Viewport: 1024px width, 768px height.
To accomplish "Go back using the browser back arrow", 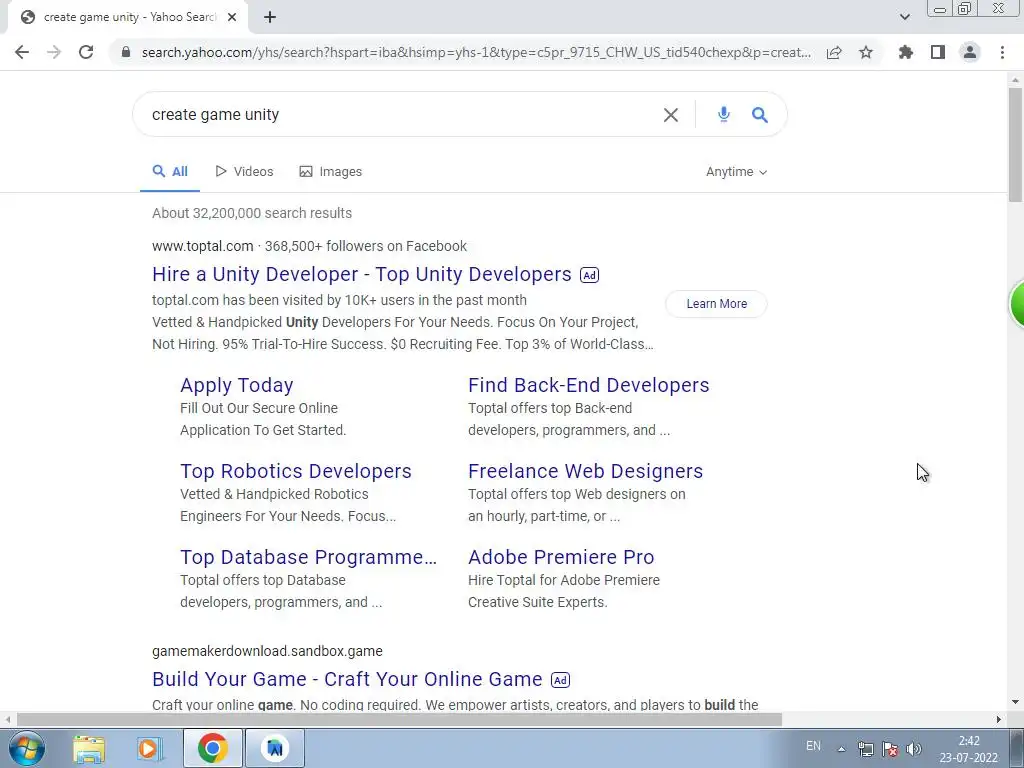I will (x=22, y=52).
